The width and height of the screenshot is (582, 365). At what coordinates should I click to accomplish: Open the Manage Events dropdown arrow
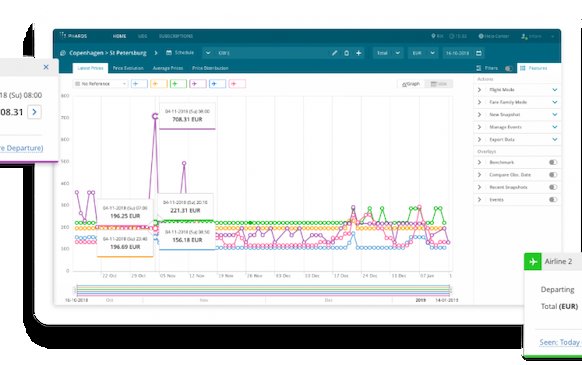(x=555, y=127)
